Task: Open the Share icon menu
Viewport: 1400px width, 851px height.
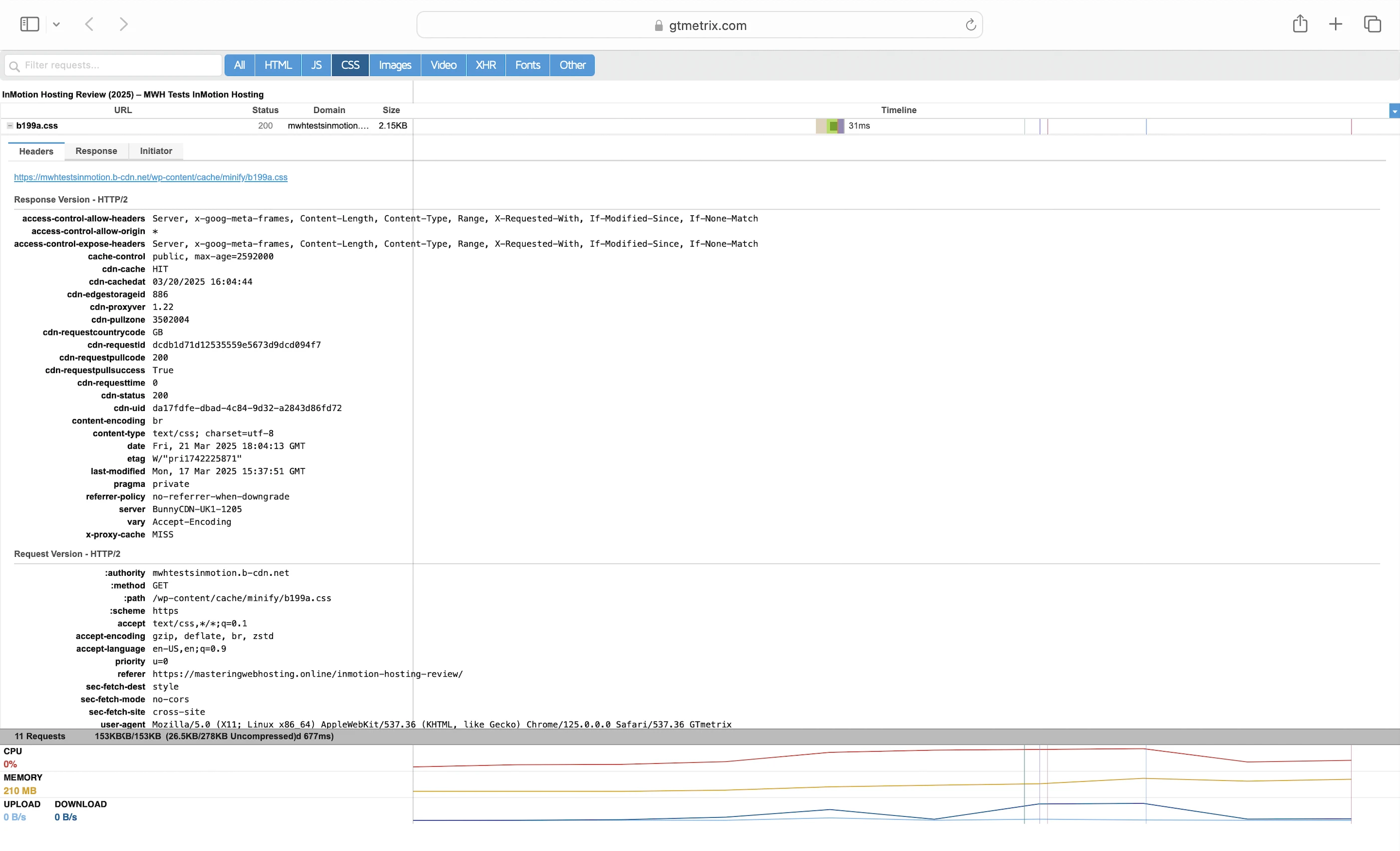Action: [x=1300, y=24]
